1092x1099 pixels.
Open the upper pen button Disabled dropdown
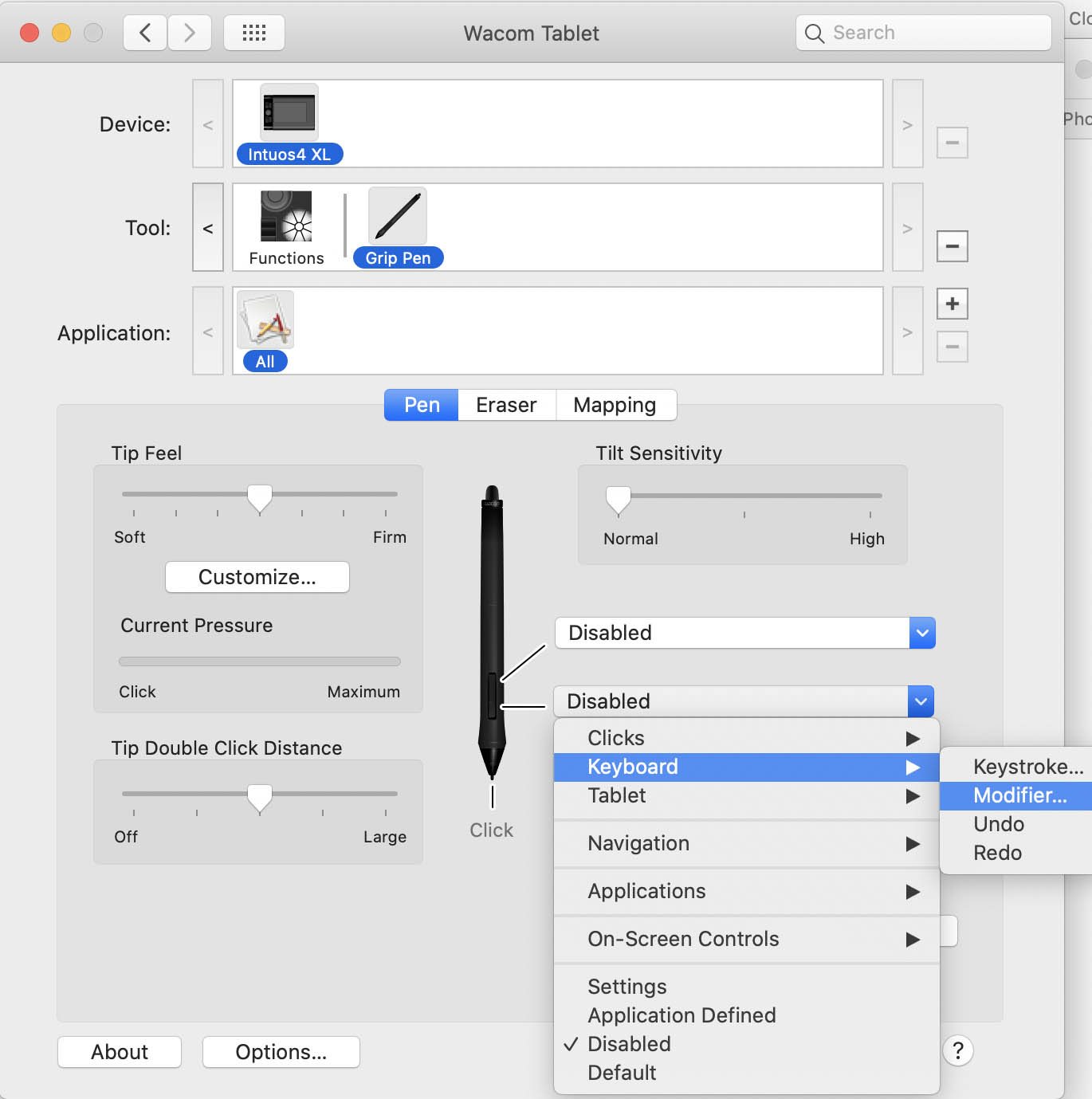744,633
